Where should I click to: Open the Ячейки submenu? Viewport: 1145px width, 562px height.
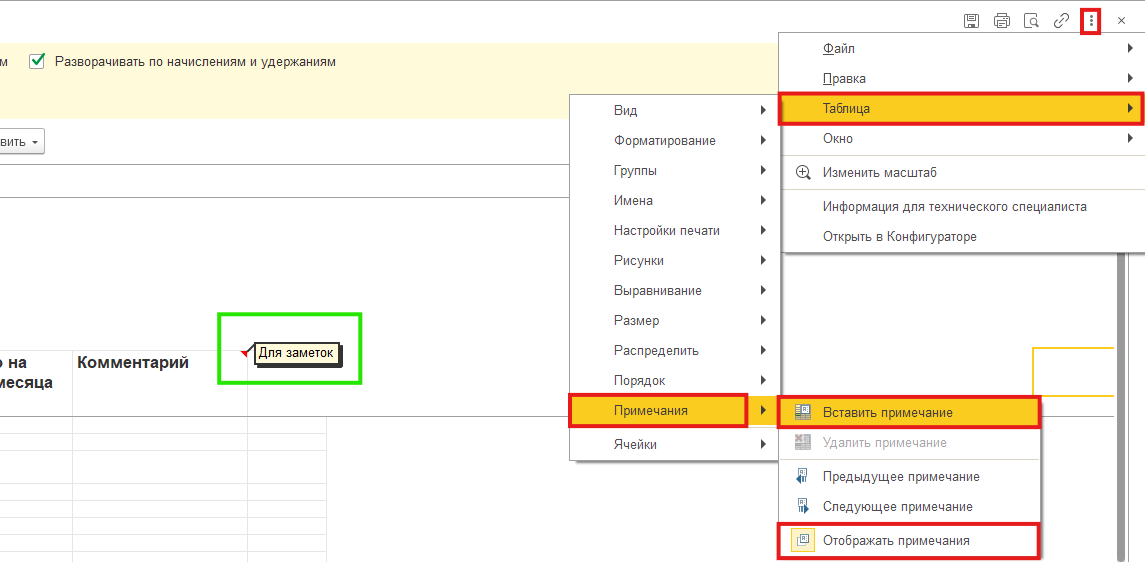[x=675, y=444]
